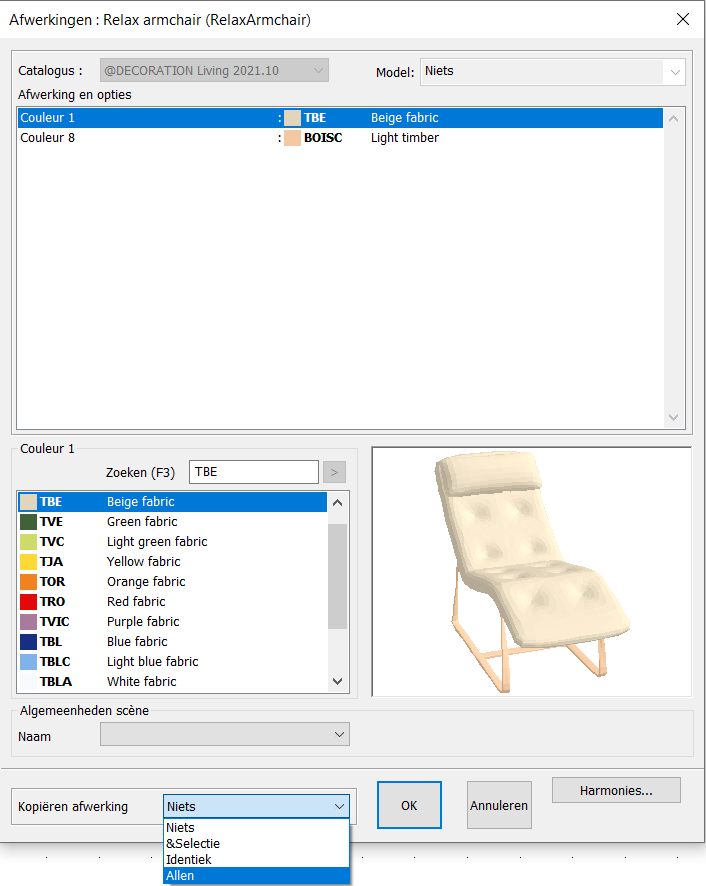The width and height of the screenshot is (706, 886).
Task: Pick the Red fabric TRO swatch
Action: click(28, 602)
